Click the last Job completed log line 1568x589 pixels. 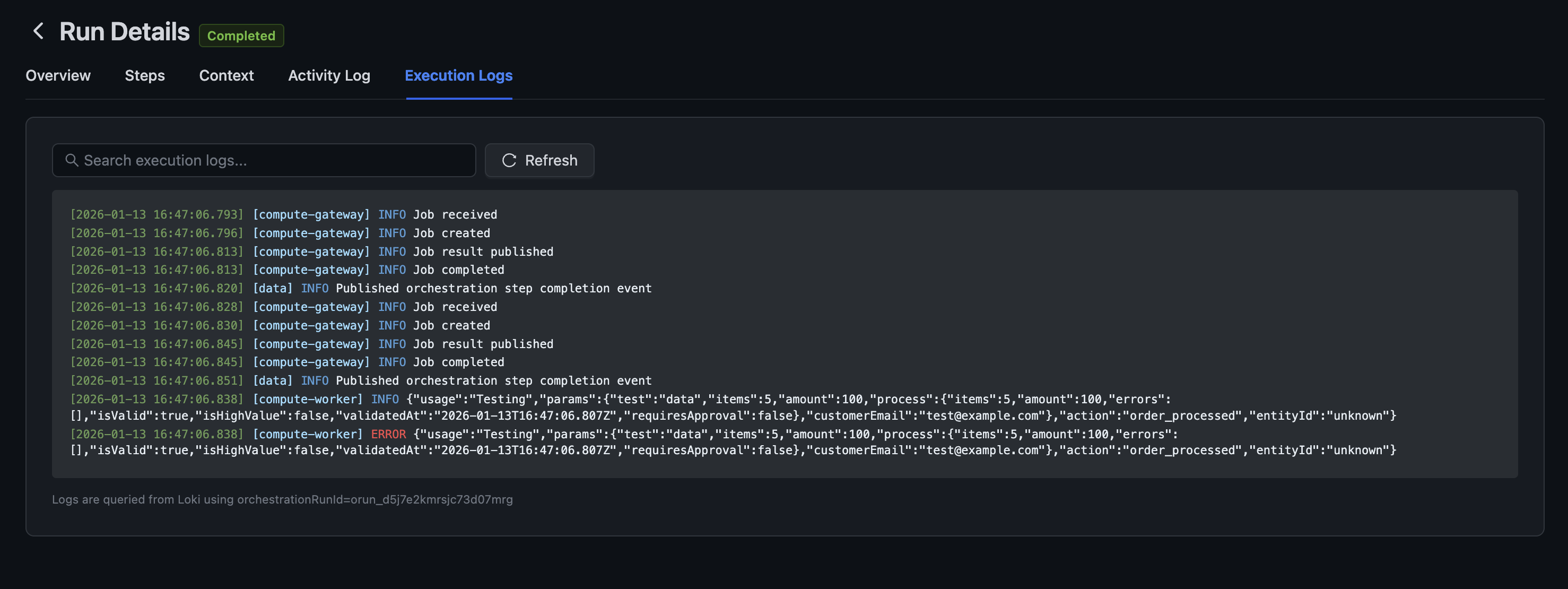(x=286, y=362)
